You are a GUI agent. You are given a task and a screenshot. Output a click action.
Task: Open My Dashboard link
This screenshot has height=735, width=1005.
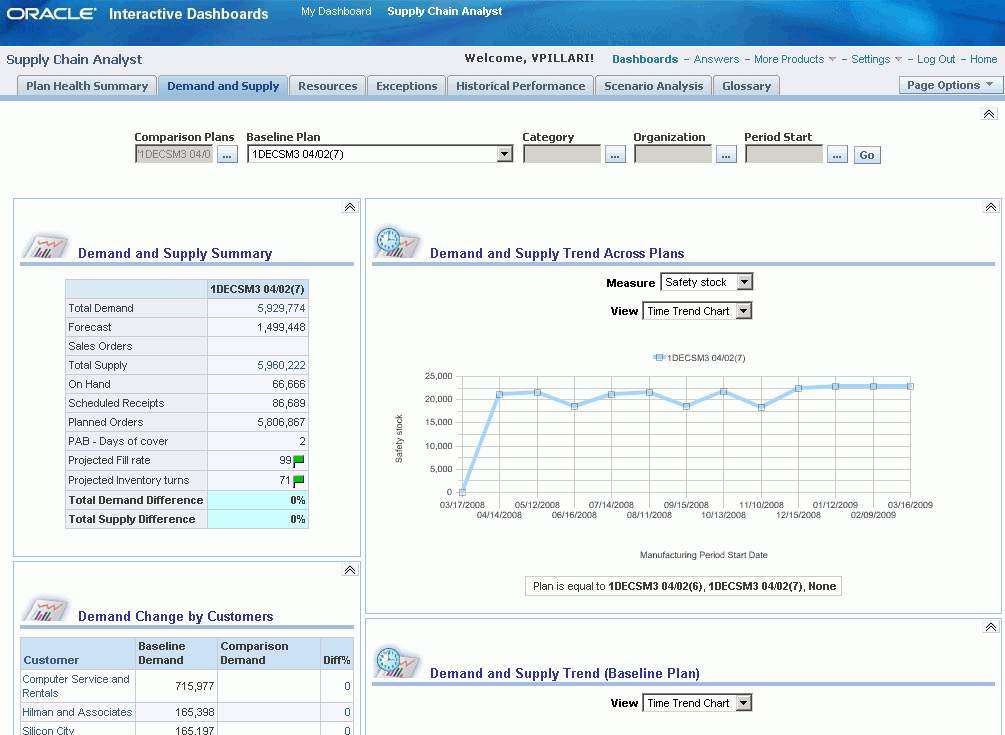click(x=336, y=12)
